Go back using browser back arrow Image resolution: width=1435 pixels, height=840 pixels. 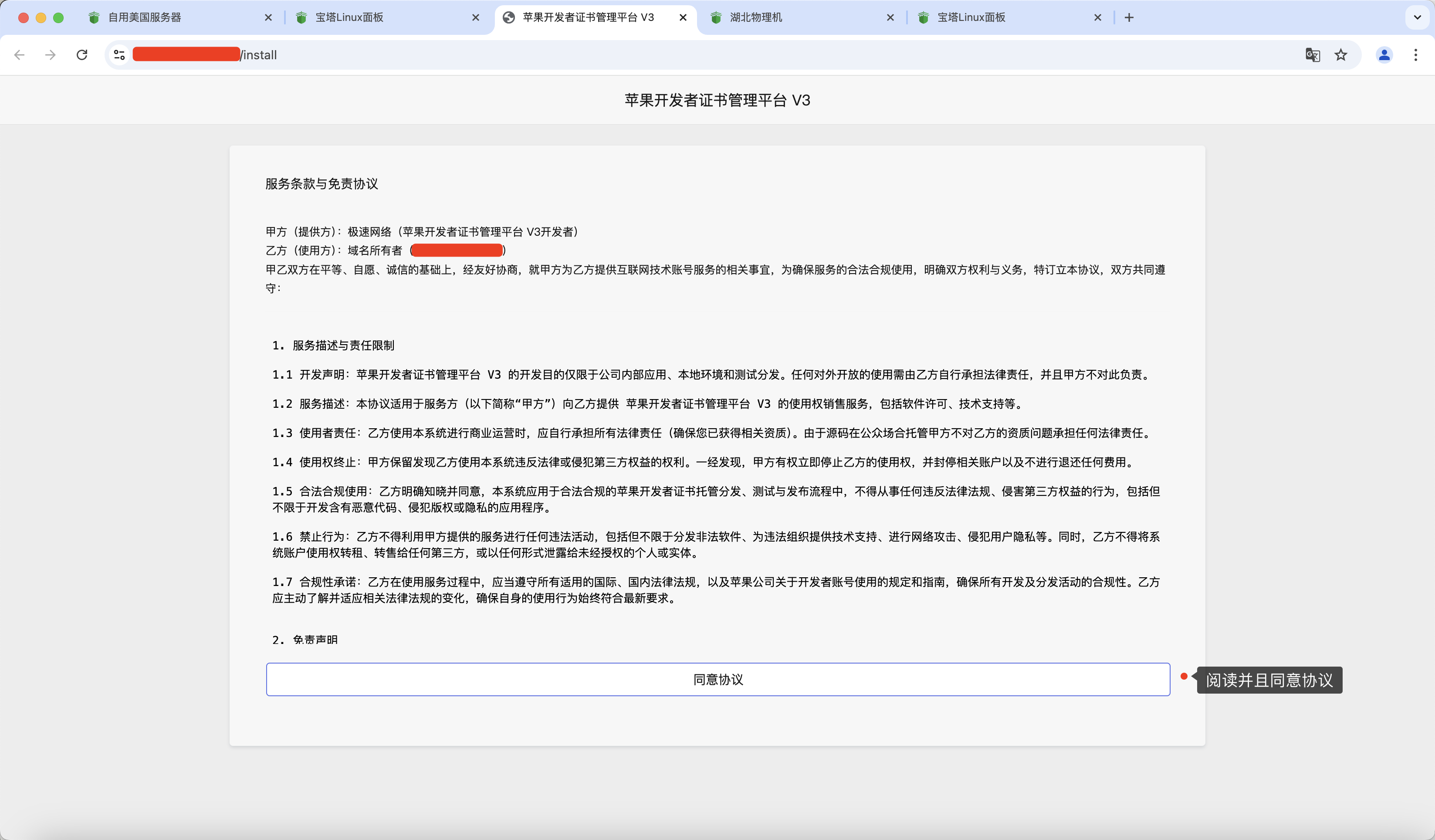coord(19,54)
